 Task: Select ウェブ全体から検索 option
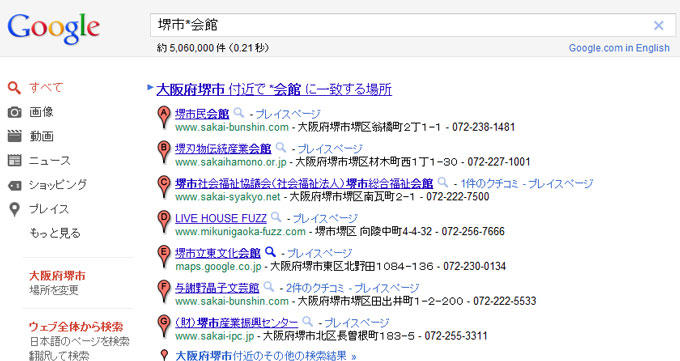[76, 326]
